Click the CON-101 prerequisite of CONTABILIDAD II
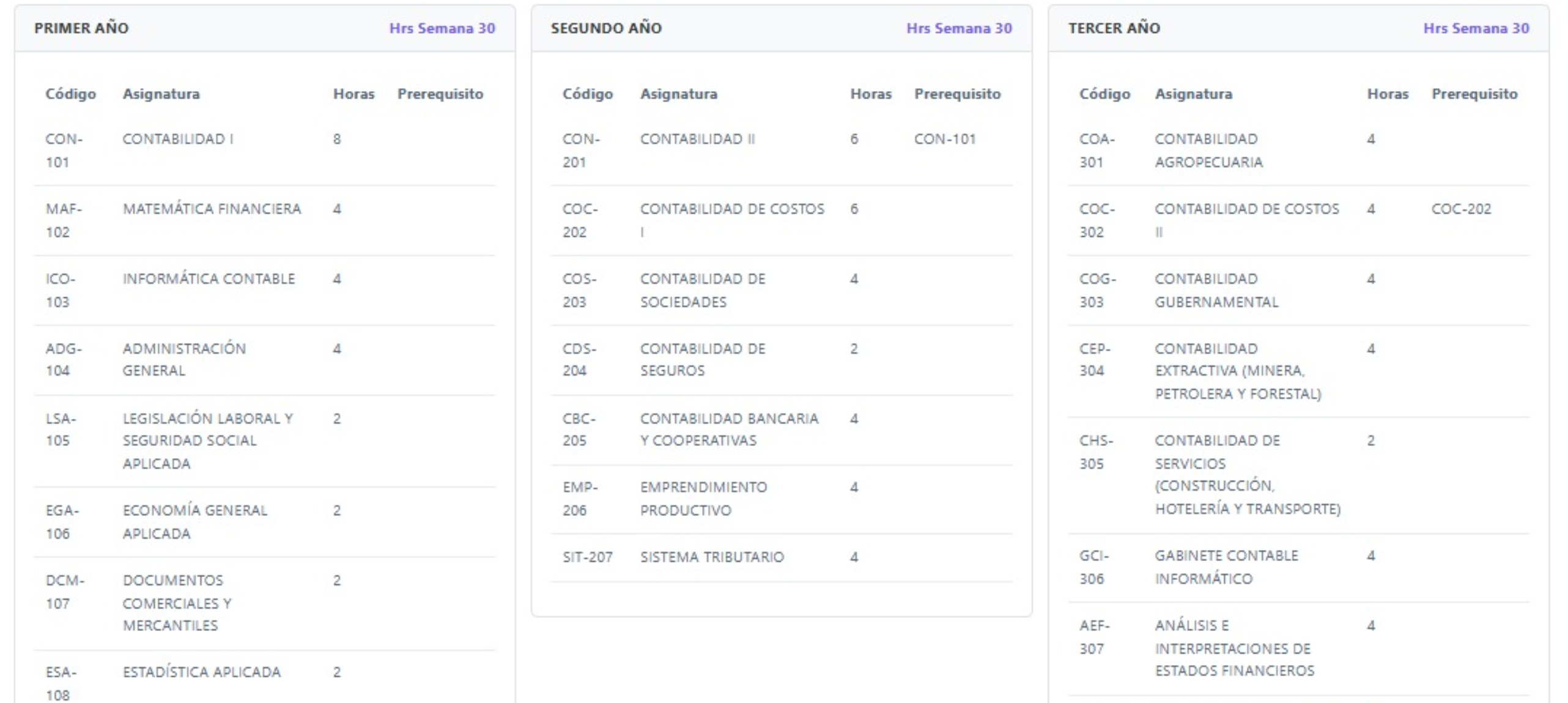This screenshot has width=1568, height=703. pos(944,139)
